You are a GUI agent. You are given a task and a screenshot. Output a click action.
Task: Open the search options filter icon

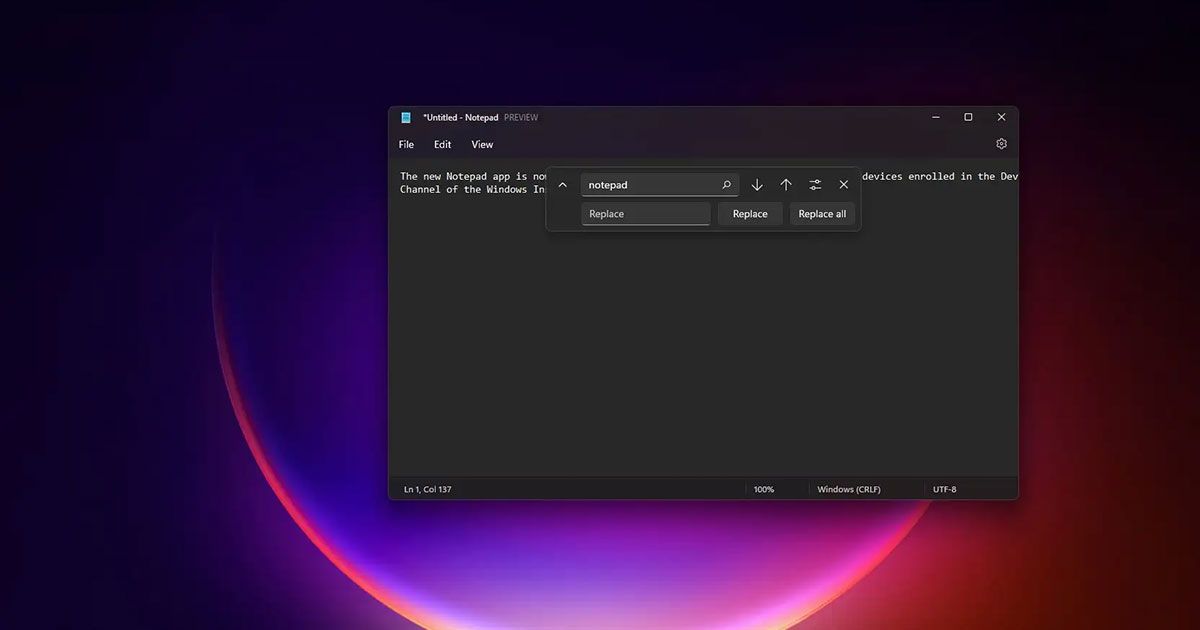tap(815, 184)
